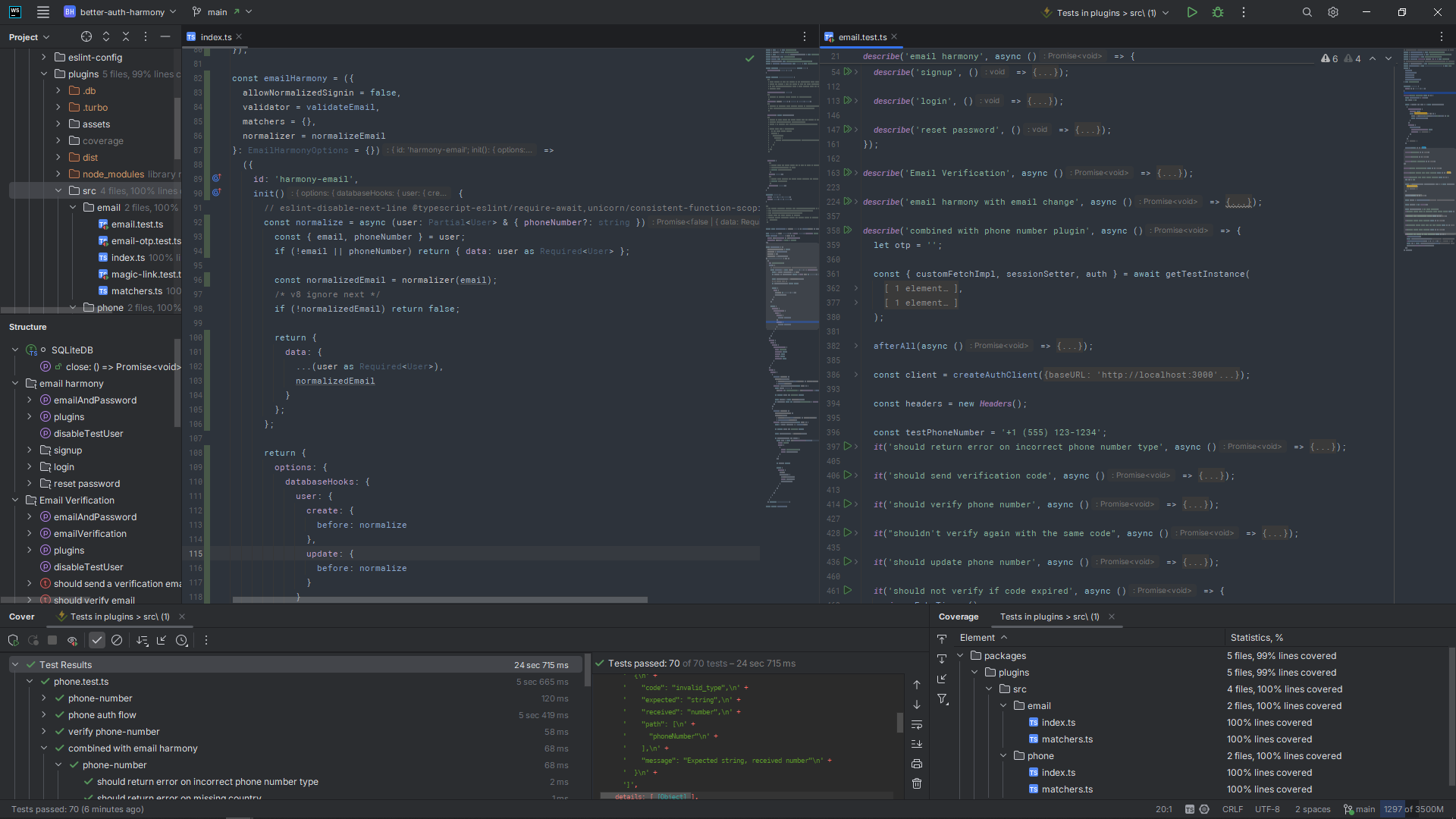The image size is (1456, 819).
Task: Hide the Project tool window
Action: pyautogui.click(x=165, y=36)
